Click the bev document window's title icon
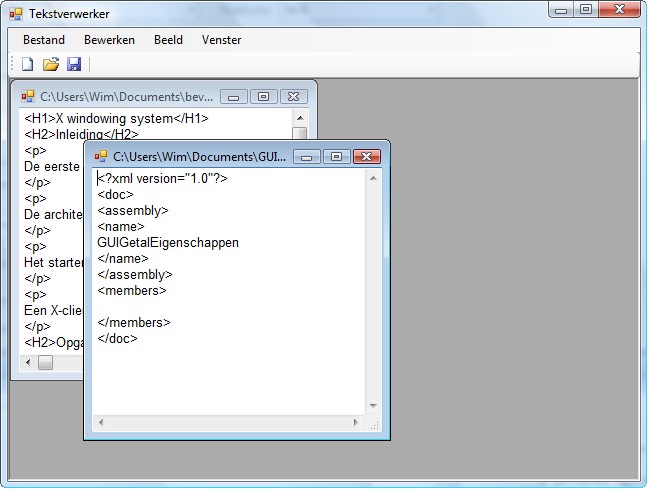This screenshot has width=648, height=489. tap(28, 97)
